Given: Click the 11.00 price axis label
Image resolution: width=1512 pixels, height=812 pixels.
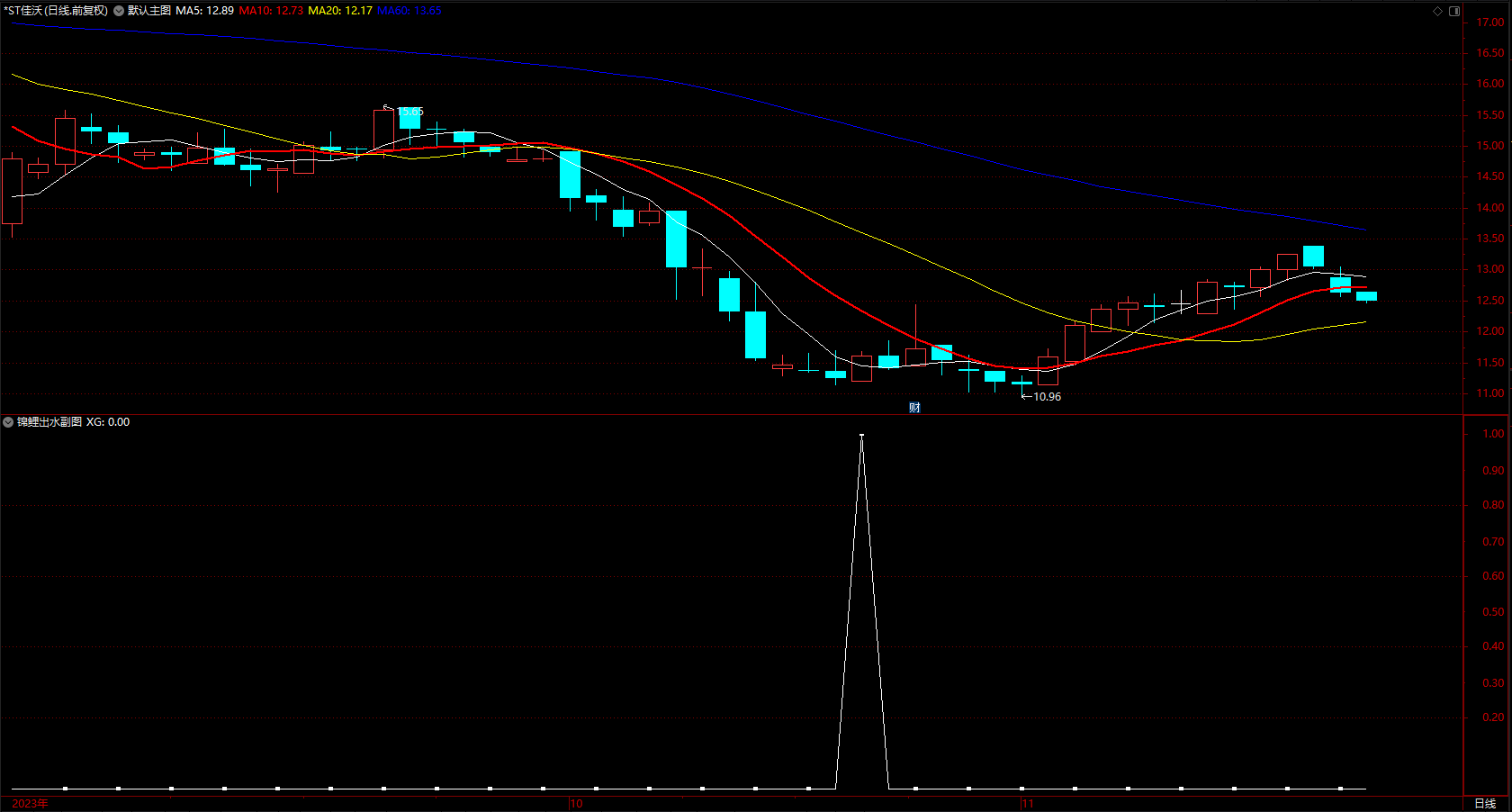Looking at the screenshot, I should pyautogui.click(x=1490, y=393).
